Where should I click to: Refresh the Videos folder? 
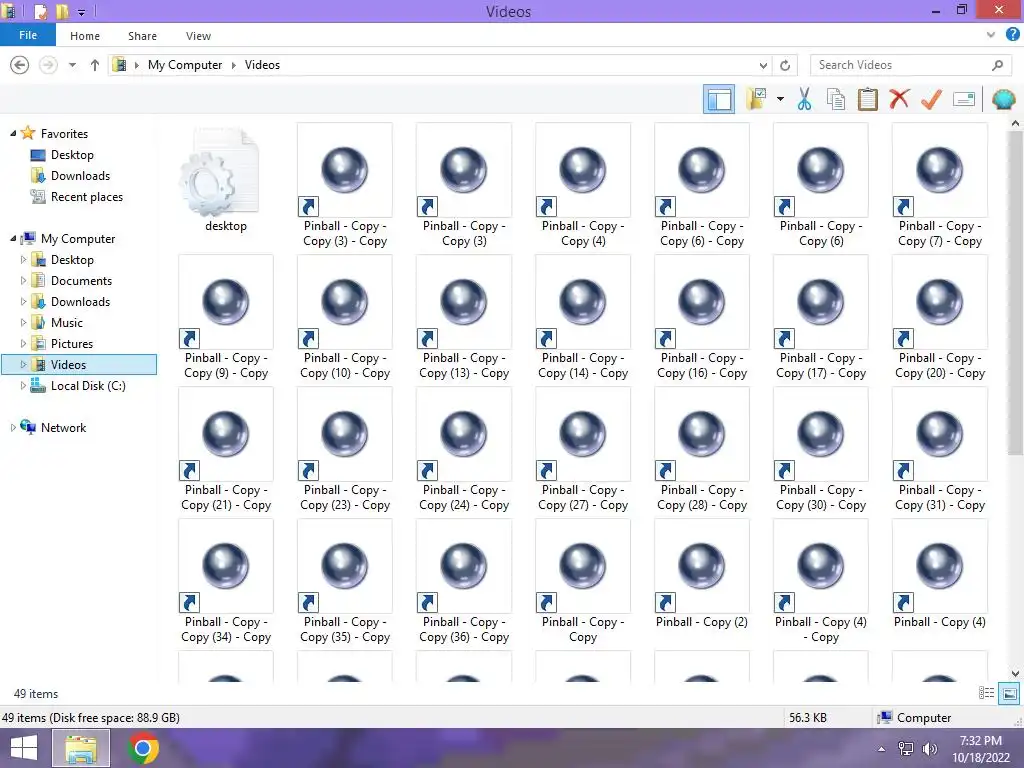(x=785, y=65)
